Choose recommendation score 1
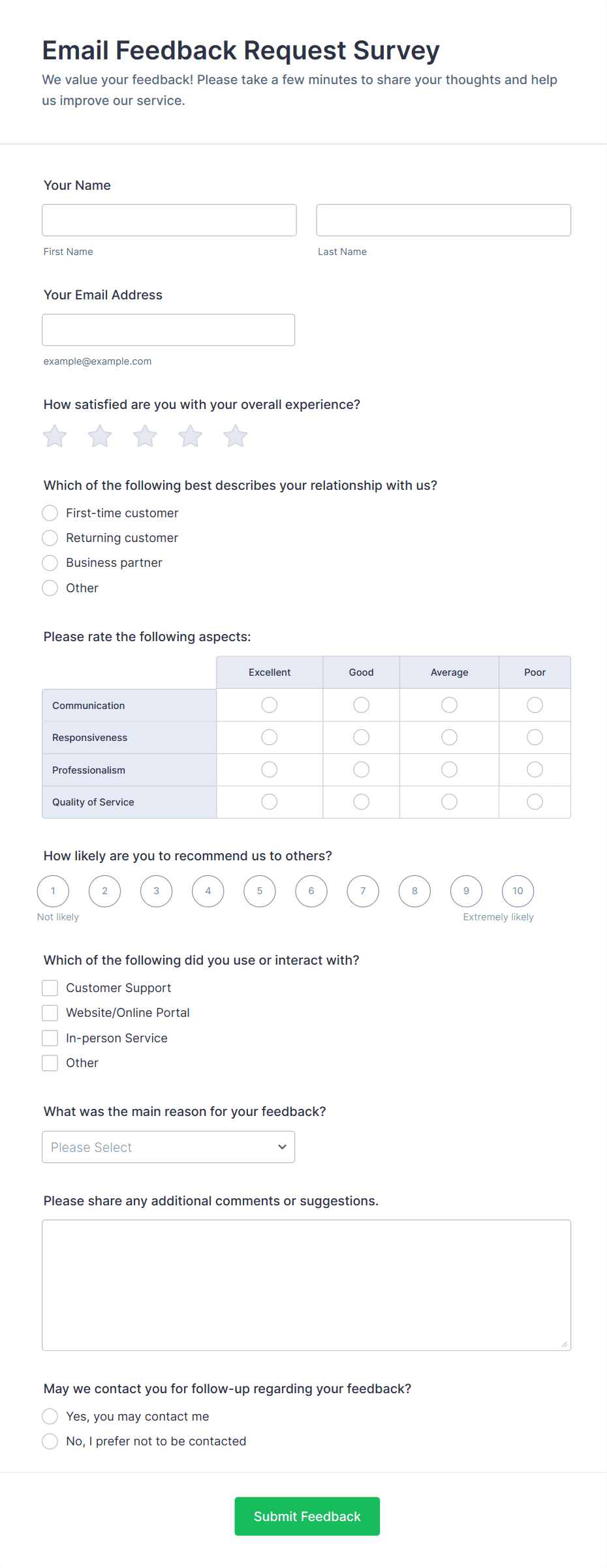Image resolution: width=607 pixels, height=1568 pixels. 53,891
